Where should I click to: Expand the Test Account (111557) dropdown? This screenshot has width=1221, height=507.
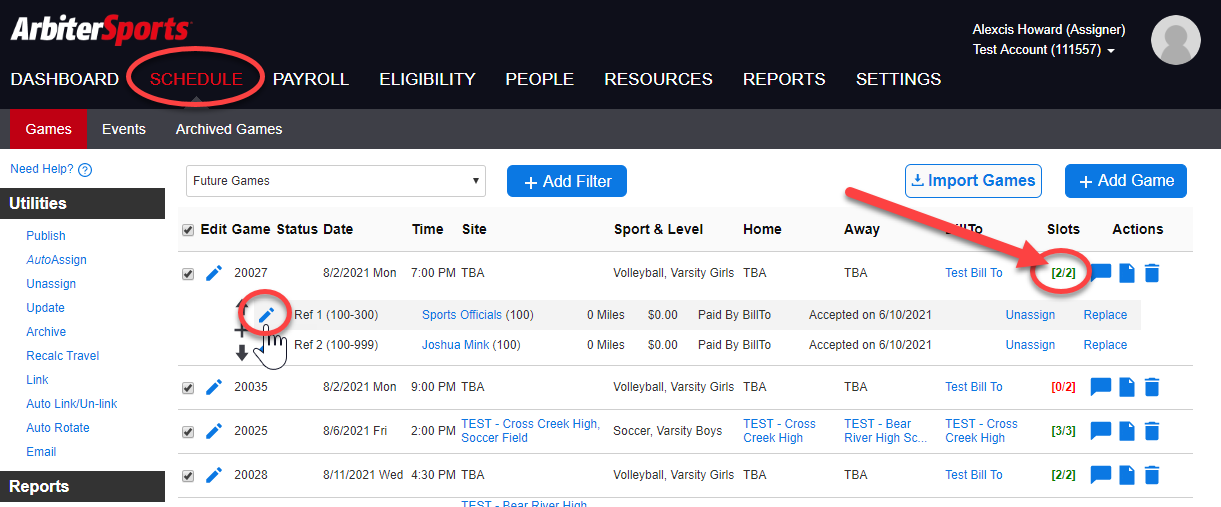[1044, 50]
